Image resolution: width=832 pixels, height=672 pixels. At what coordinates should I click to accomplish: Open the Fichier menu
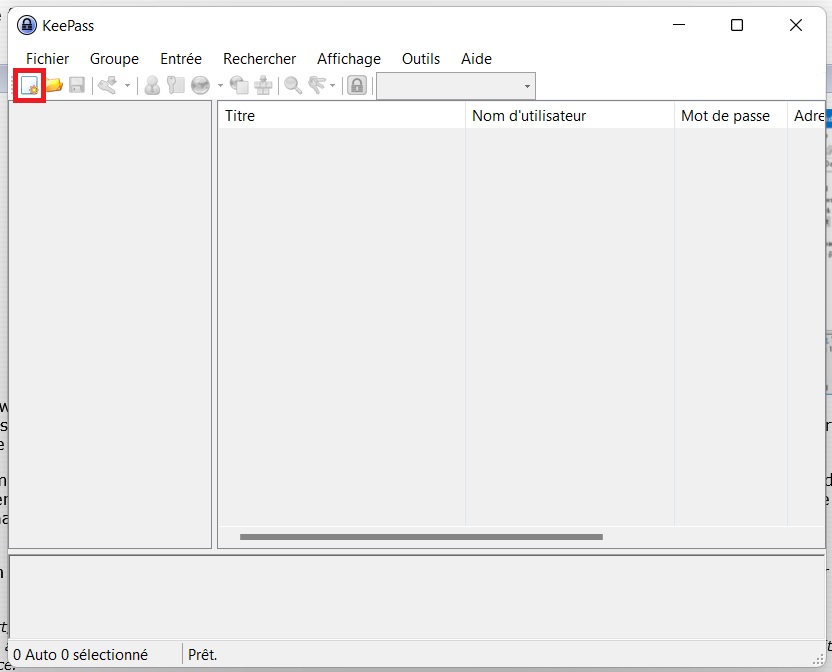click(48, 59)
